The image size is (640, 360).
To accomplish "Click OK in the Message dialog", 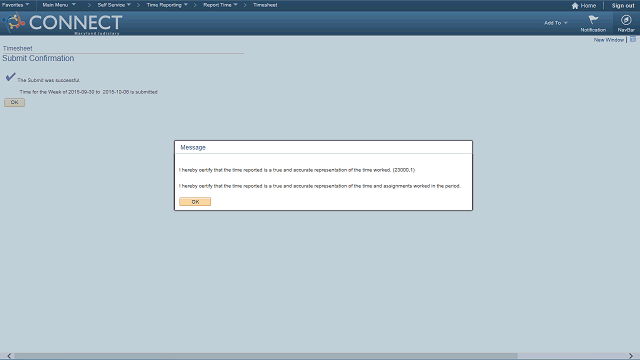I will pyautogui.click(x=195, y=202).
